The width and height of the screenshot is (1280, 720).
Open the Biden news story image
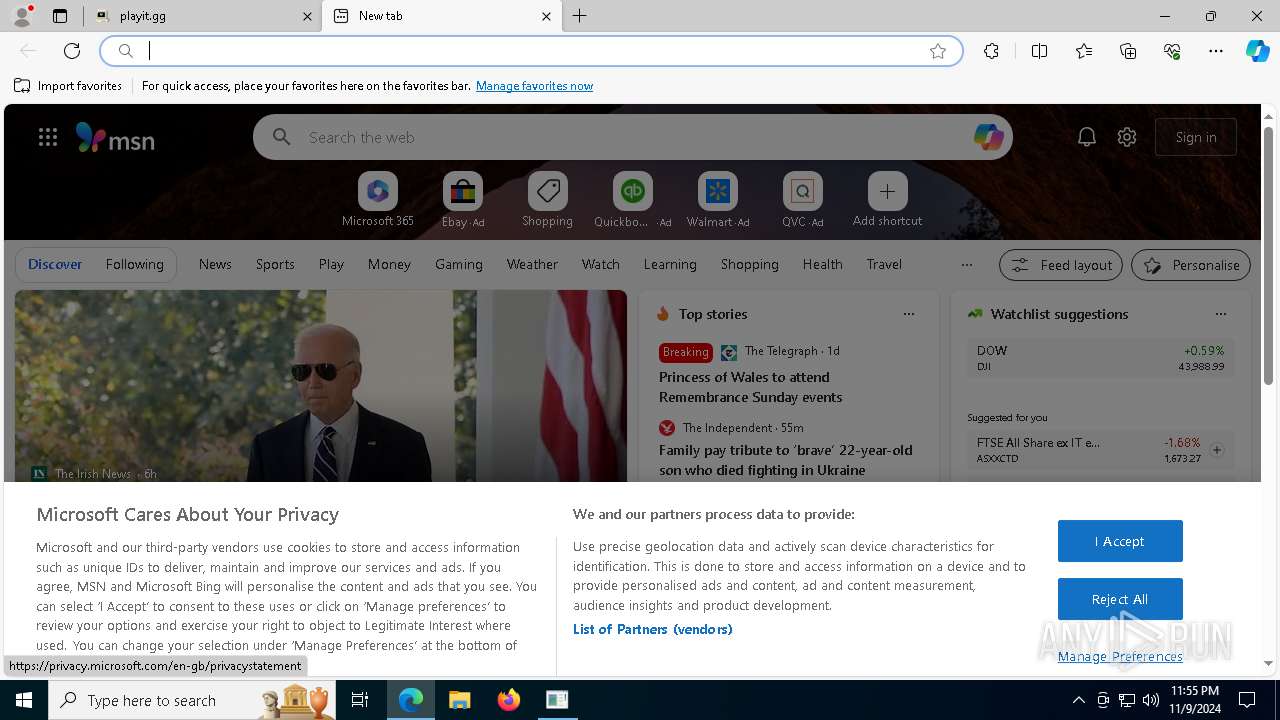(x=320, y=386)
